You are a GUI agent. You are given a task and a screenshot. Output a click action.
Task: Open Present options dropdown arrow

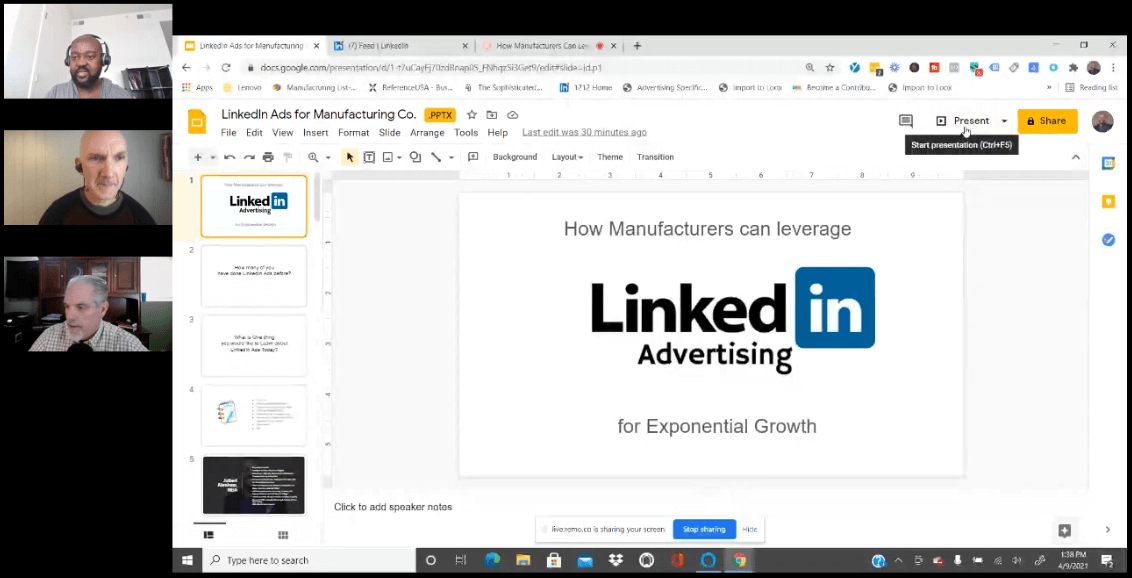coord(1003,121)
